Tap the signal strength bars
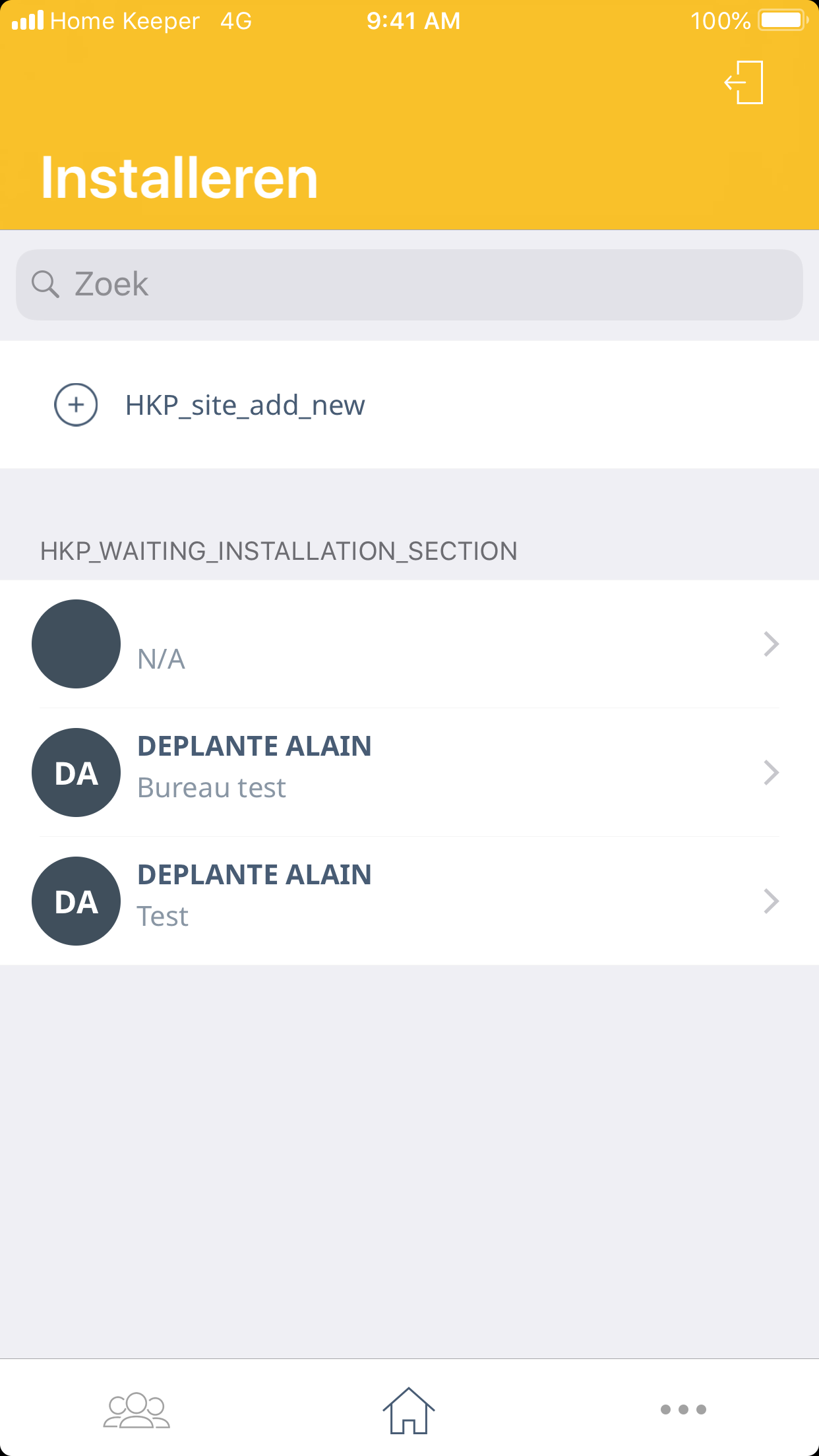 (28, 20)
